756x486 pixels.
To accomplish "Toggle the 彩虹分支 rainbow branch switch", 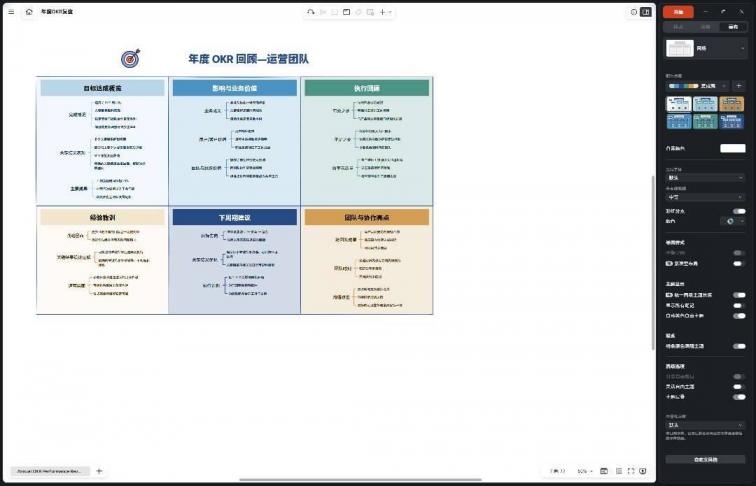I will 739,211.
